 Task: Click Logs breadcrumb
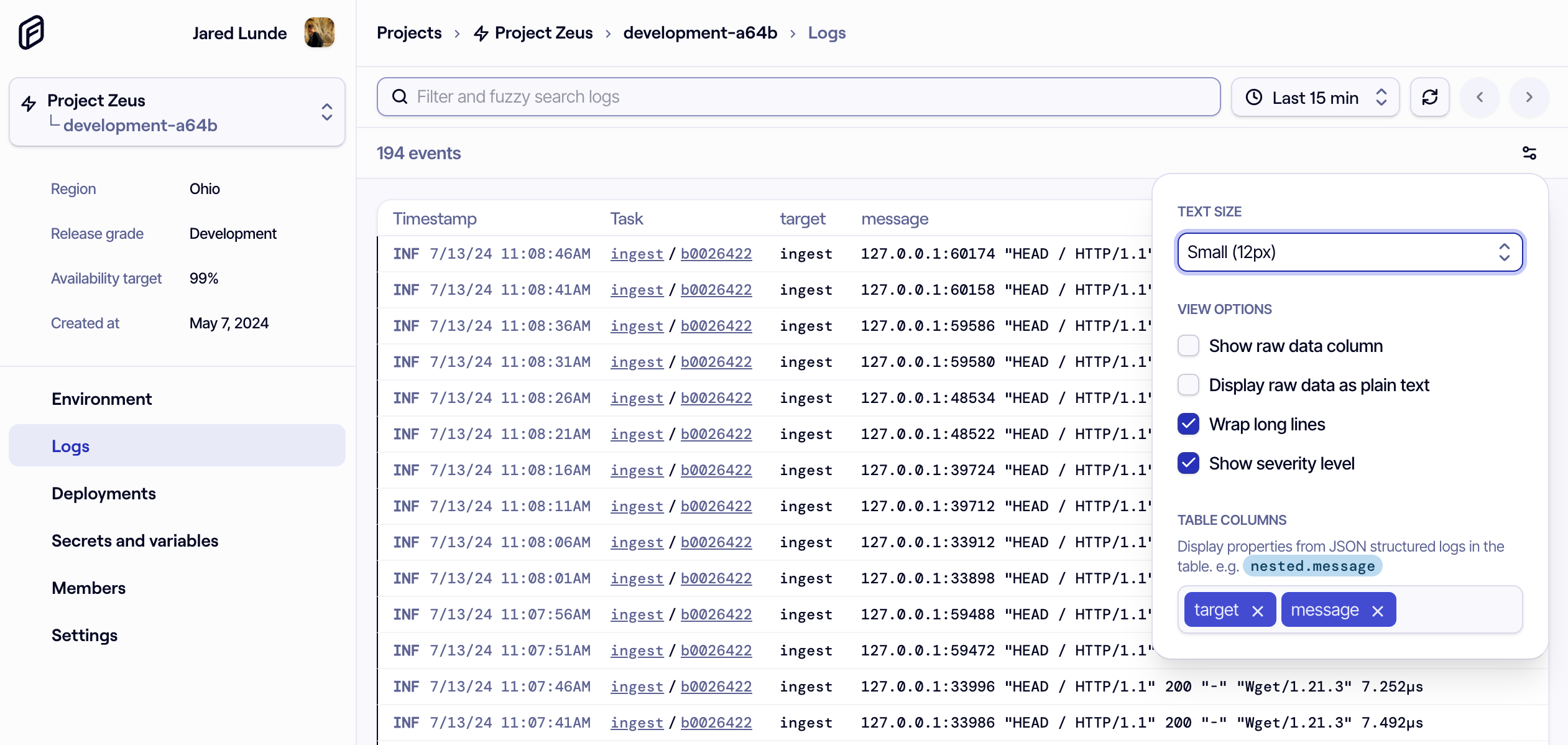827,32
